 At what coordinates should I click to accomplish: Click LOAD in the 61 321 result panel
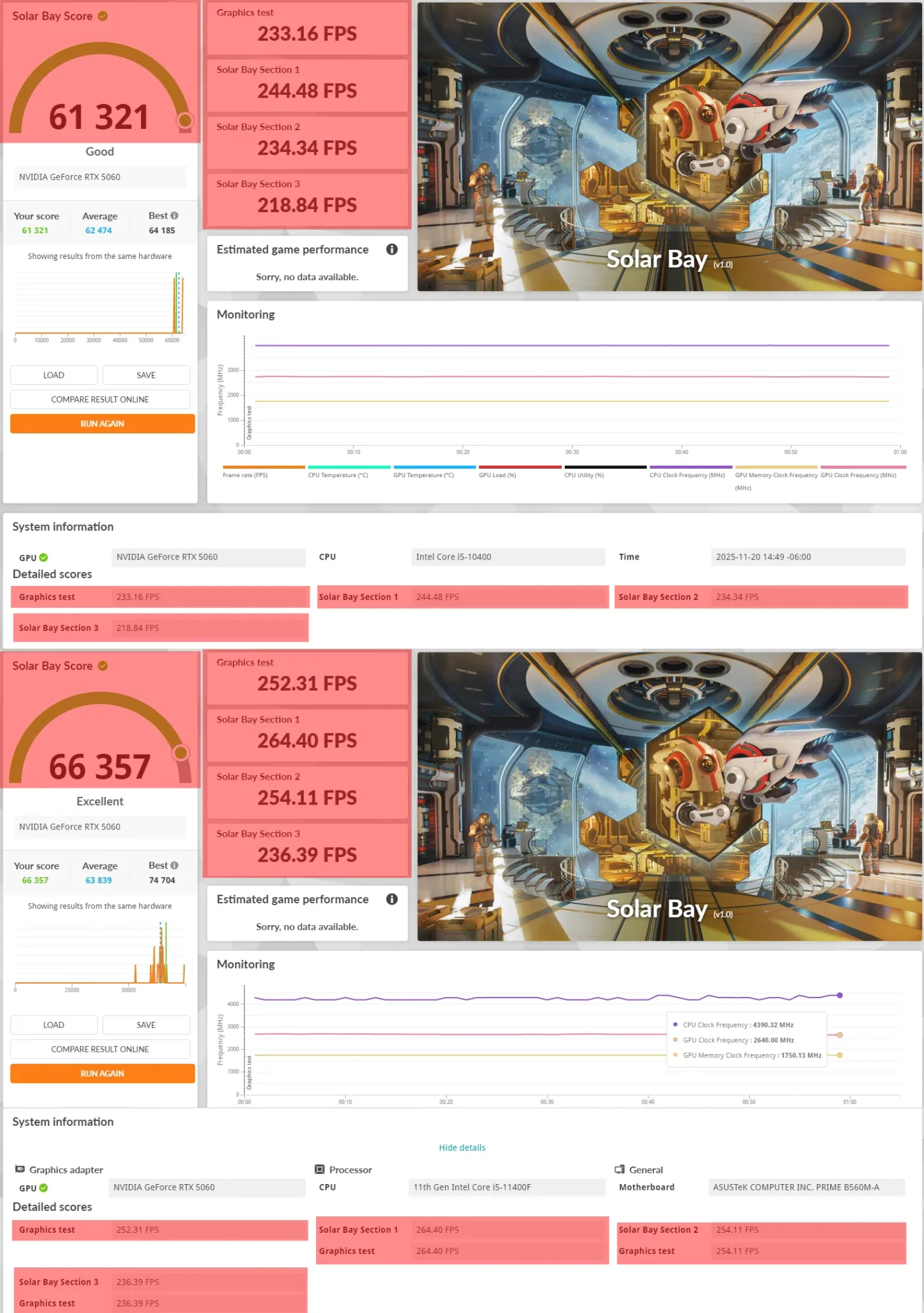click(54, 375)
